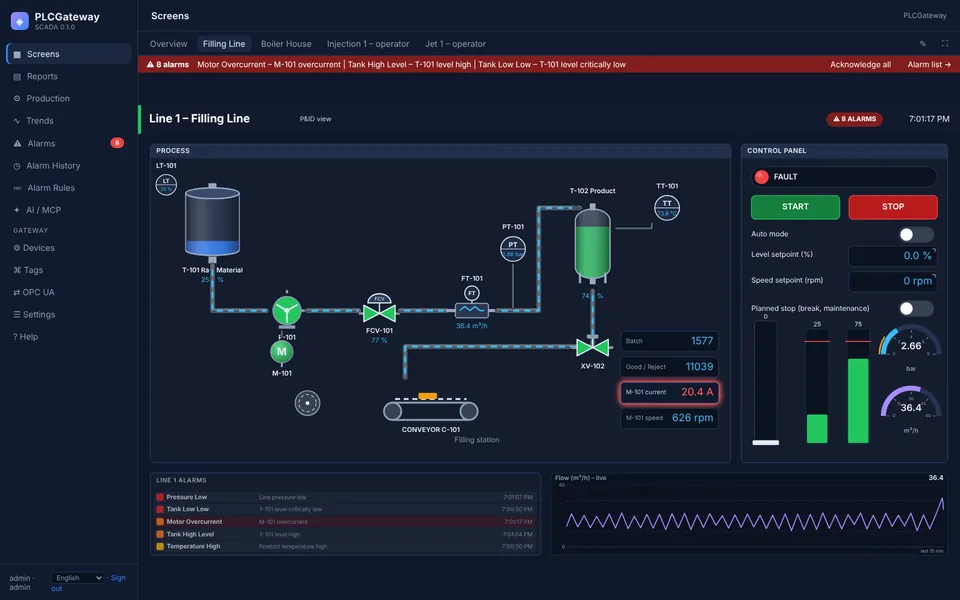Click the TT-101 temperature transmitter symbol

pos(667,208)
